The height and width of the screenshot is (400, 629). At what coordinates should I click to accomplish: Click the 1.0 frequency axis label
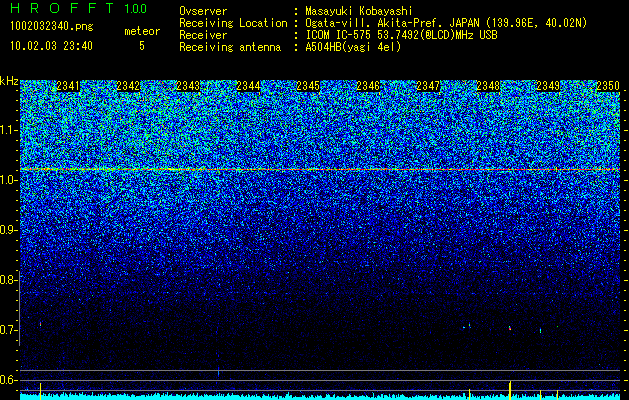pyautogui.click(x=8, y=180)
